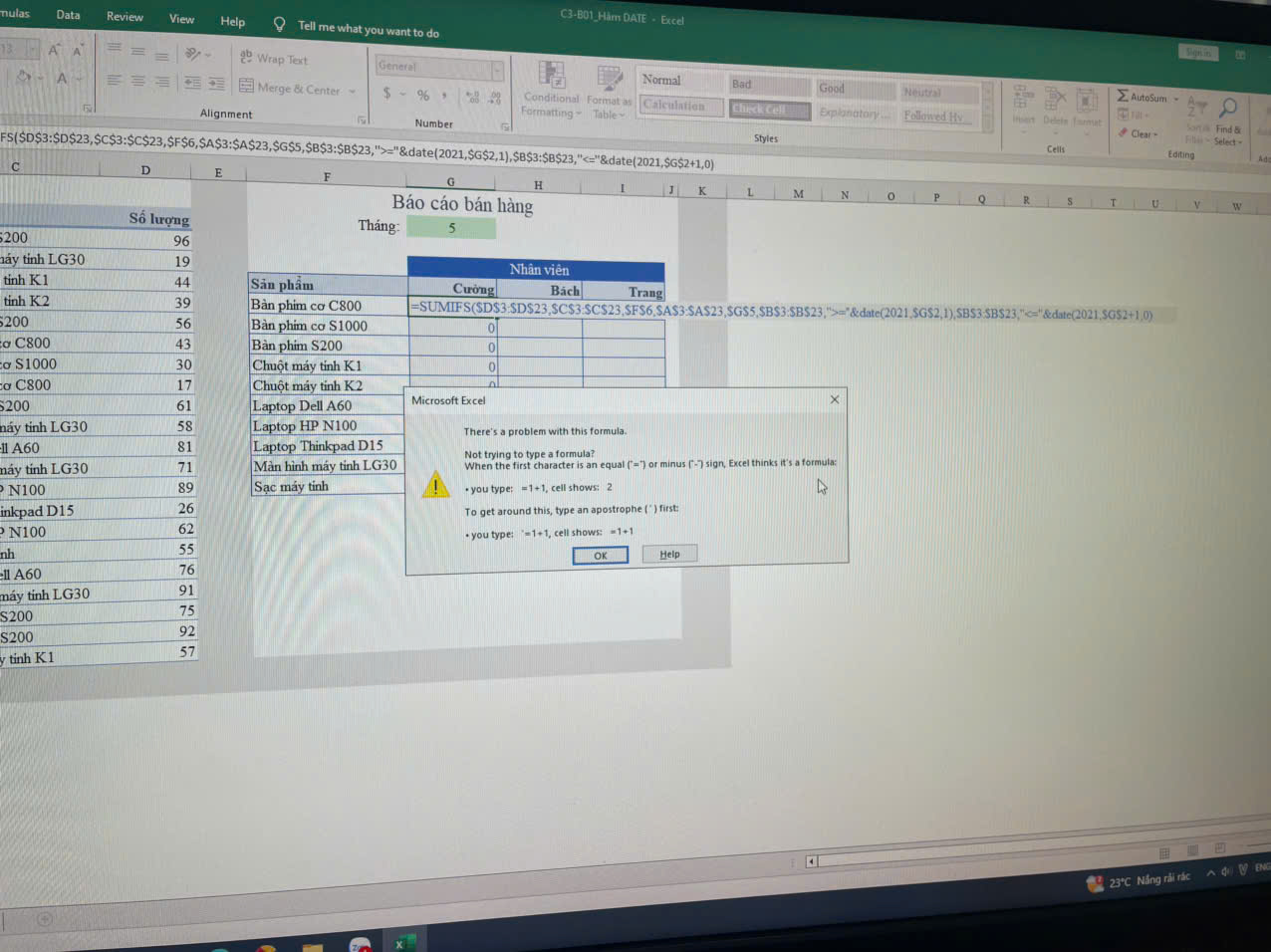Click the Accounting dollar format icon
The image size is (1271, 952).
(386, 94)
